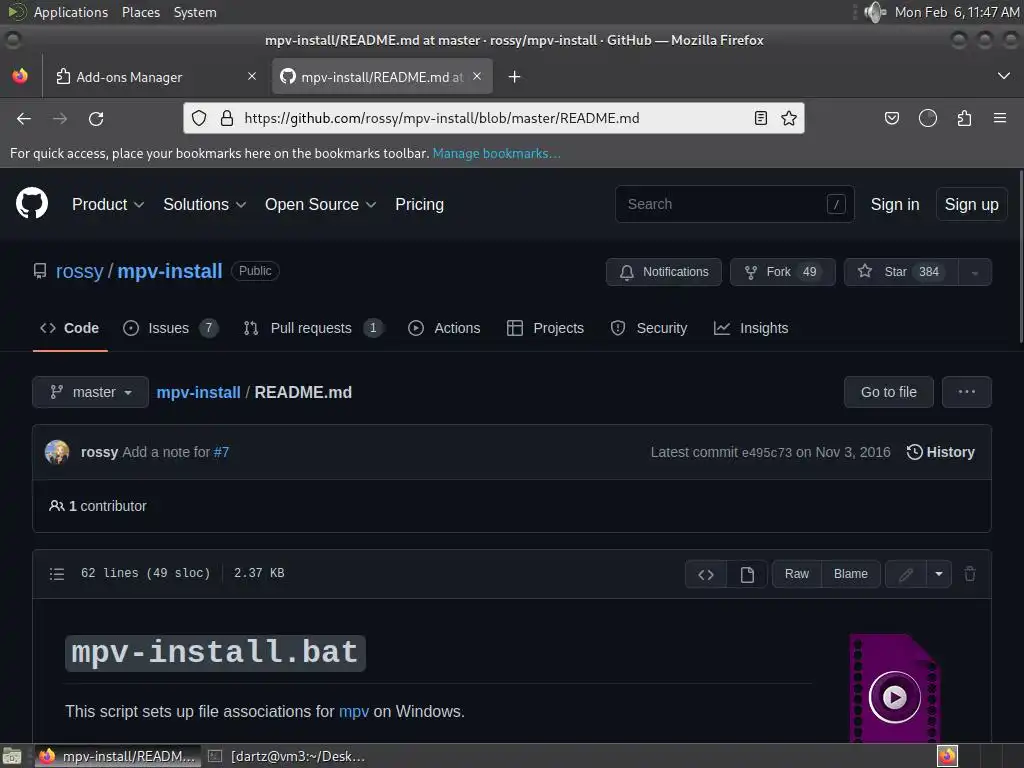Open the Projects tab

point(545,328)
